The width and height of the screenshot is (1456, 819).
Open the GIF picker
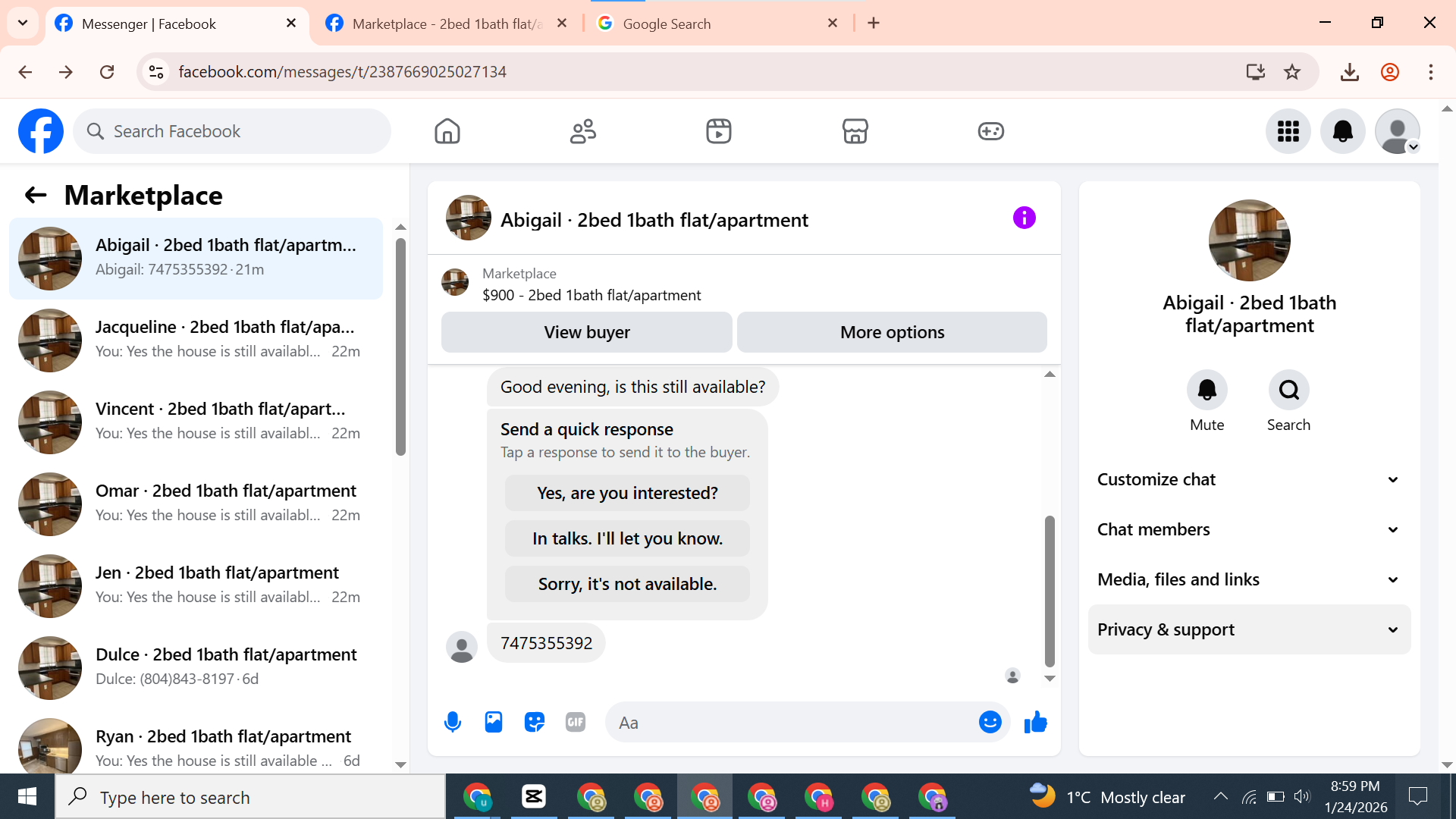576,722
